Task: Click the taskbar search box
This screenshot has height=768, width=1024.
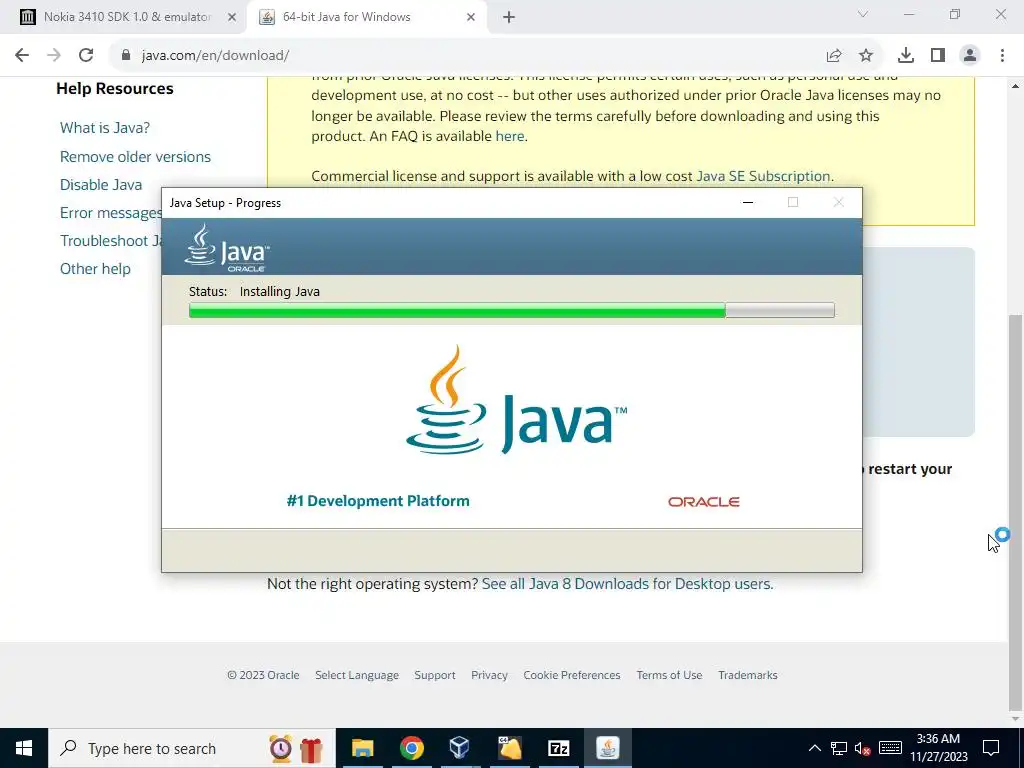Action: (191, 748)
